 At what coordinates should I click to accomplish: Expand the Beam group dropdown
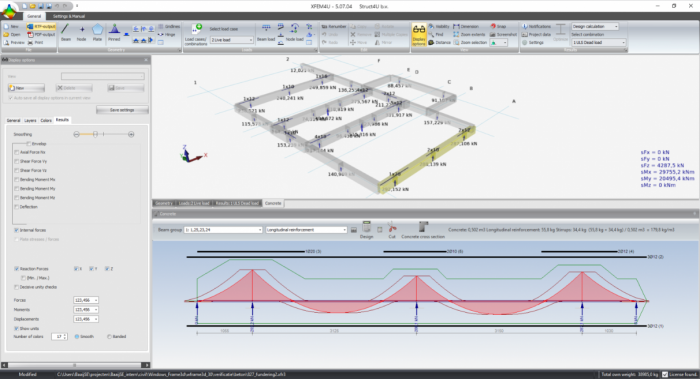click(223, 230)
